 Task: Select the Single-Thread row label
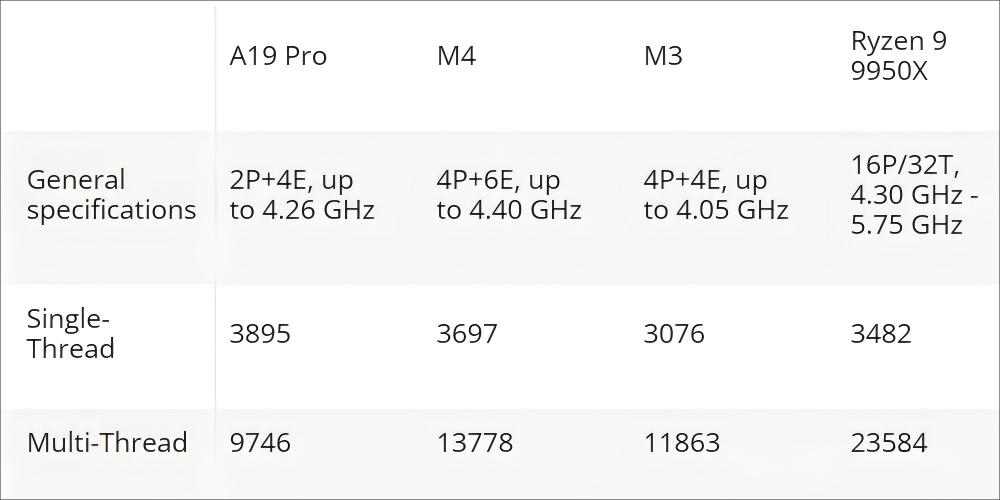(x=71, y=334)
